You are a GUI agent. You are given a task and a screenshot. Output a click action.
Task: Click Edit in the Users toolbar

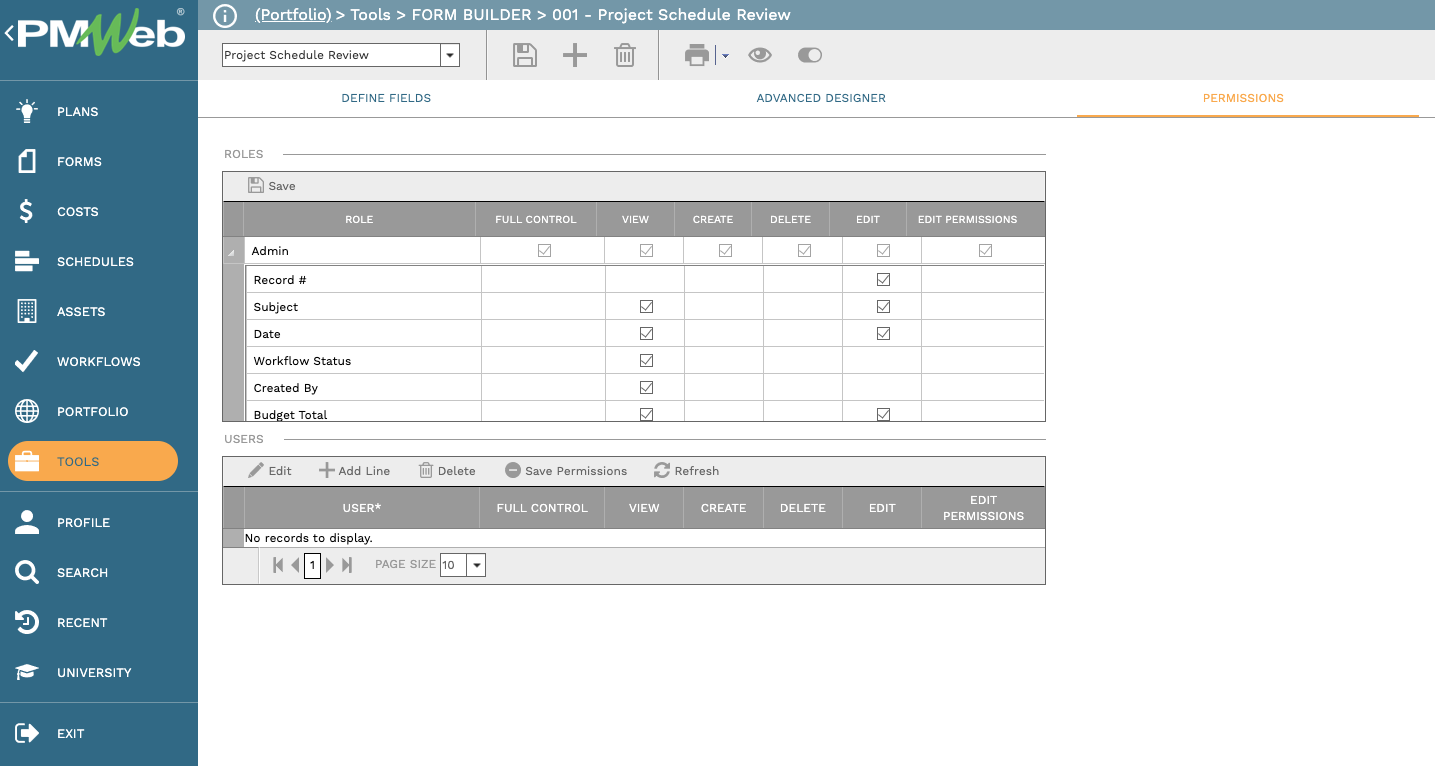click(270, 471)
